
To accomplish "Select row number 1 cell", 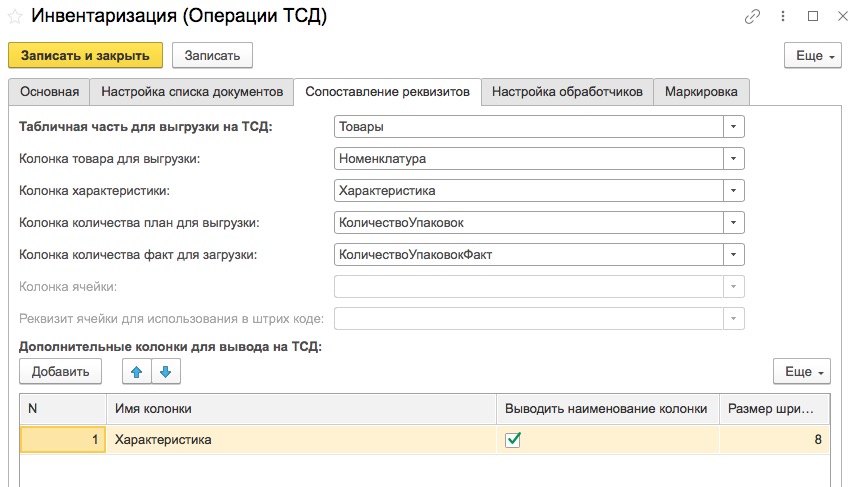I will (x=63, y=439).
